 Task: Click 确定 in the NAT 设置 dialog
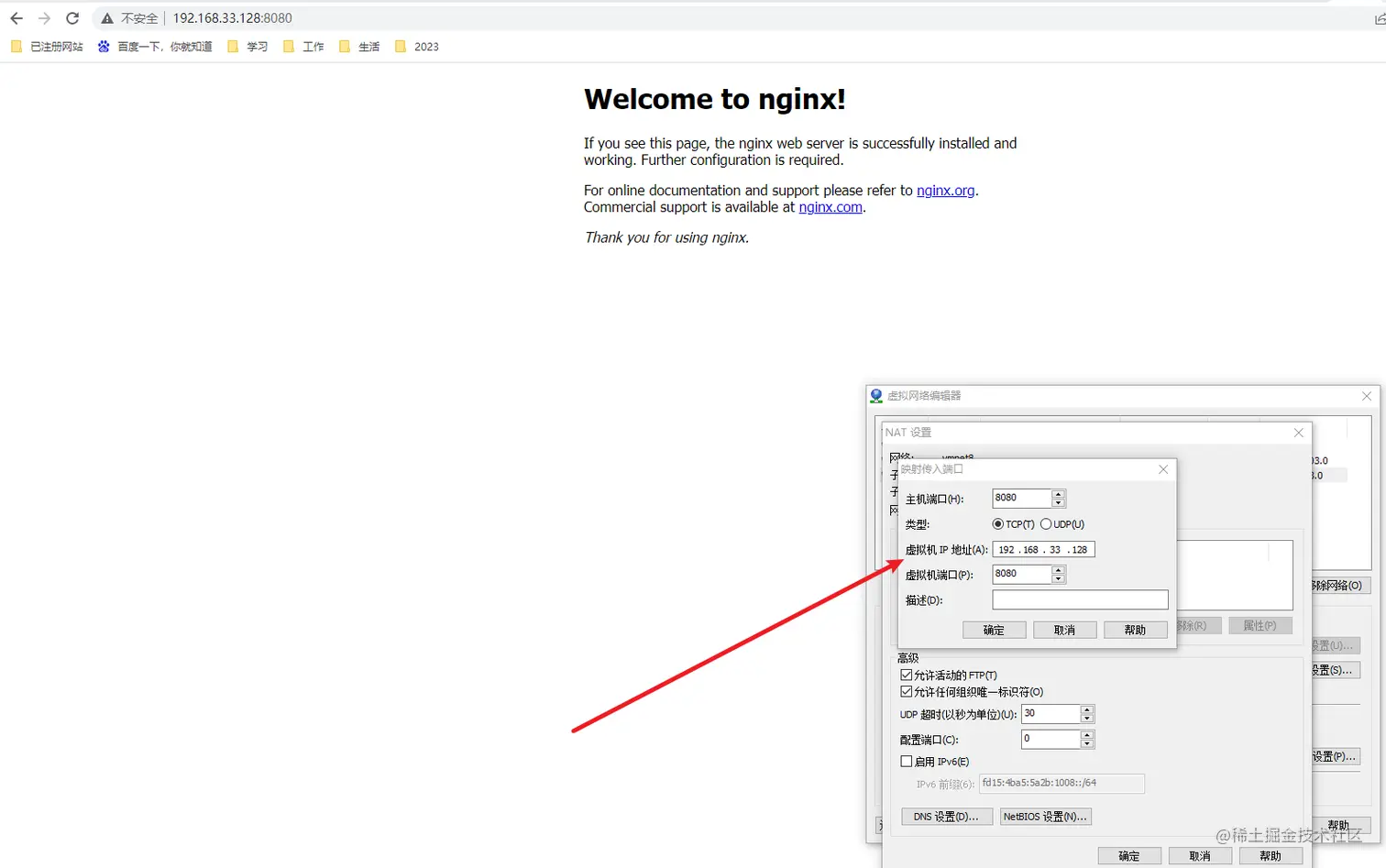[1129, 856]
